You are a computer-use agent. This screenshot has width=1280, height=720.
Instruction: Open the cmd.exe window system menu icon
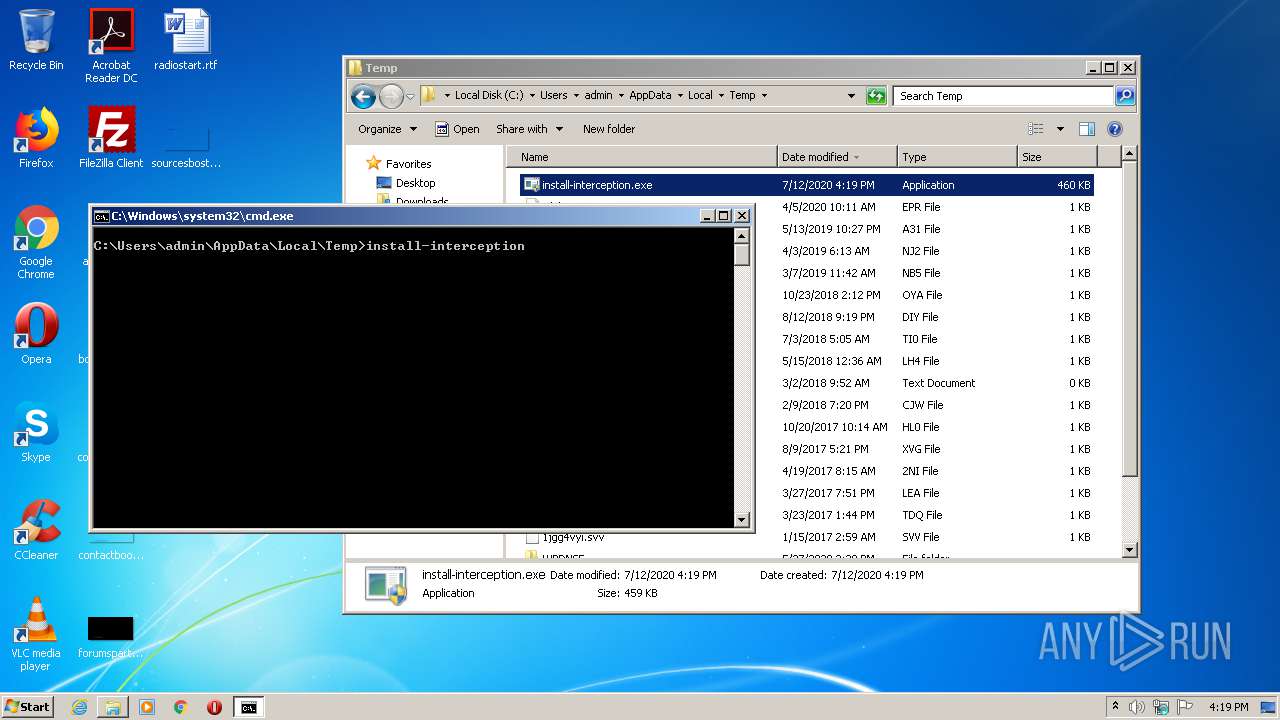(x=101, y=216)
